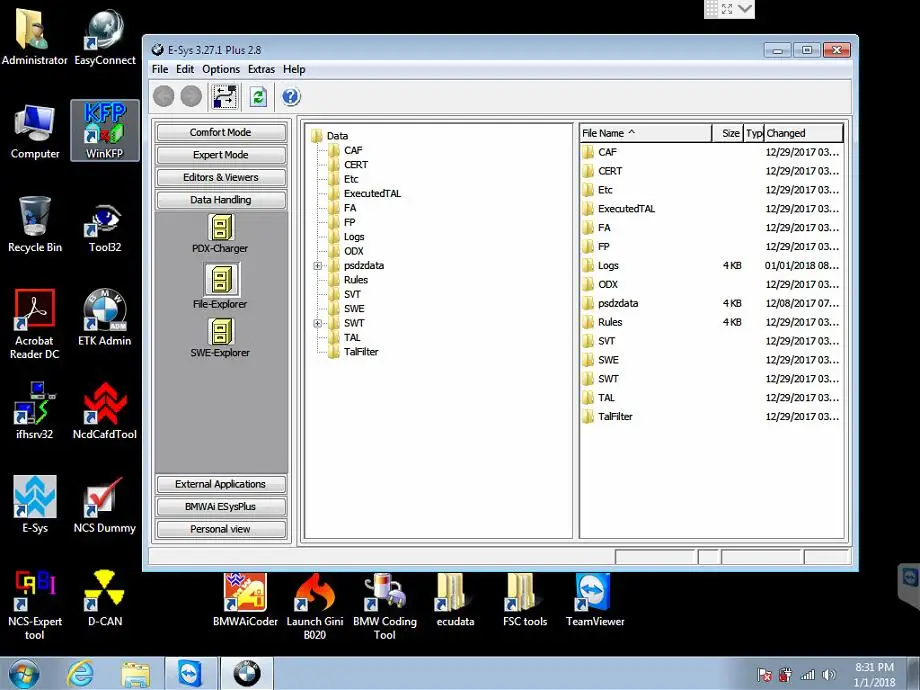Sort by Size column header
This screenshot has height=690, width=920.
[x=728, y=133]
